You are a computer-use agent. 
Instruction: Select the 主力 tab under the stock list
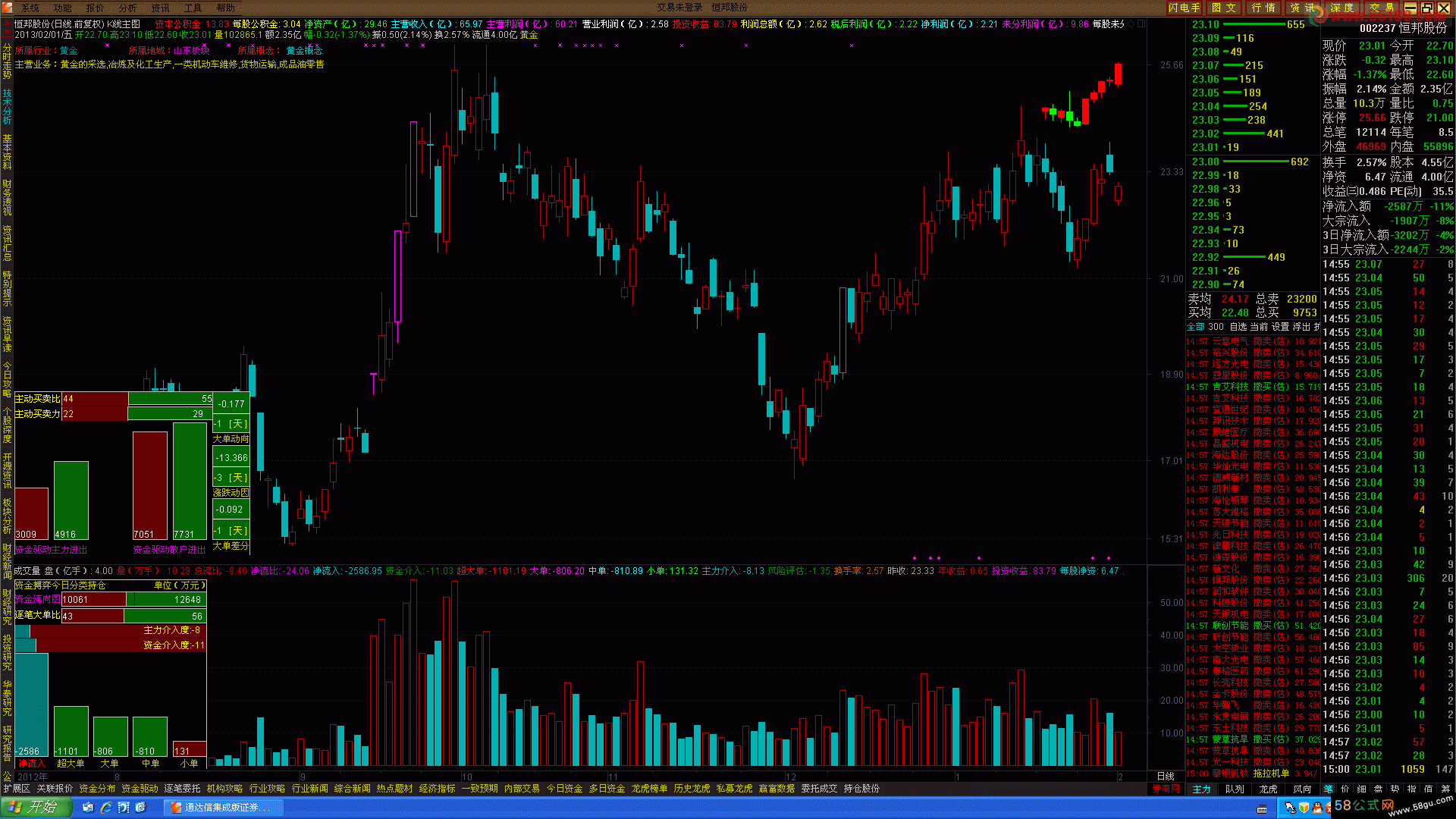click(x=1201, y=789)
